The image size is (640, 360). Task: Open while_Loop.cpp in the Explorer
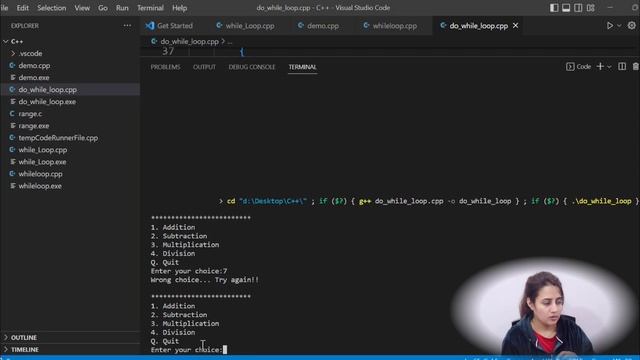[x=43, y=150]
